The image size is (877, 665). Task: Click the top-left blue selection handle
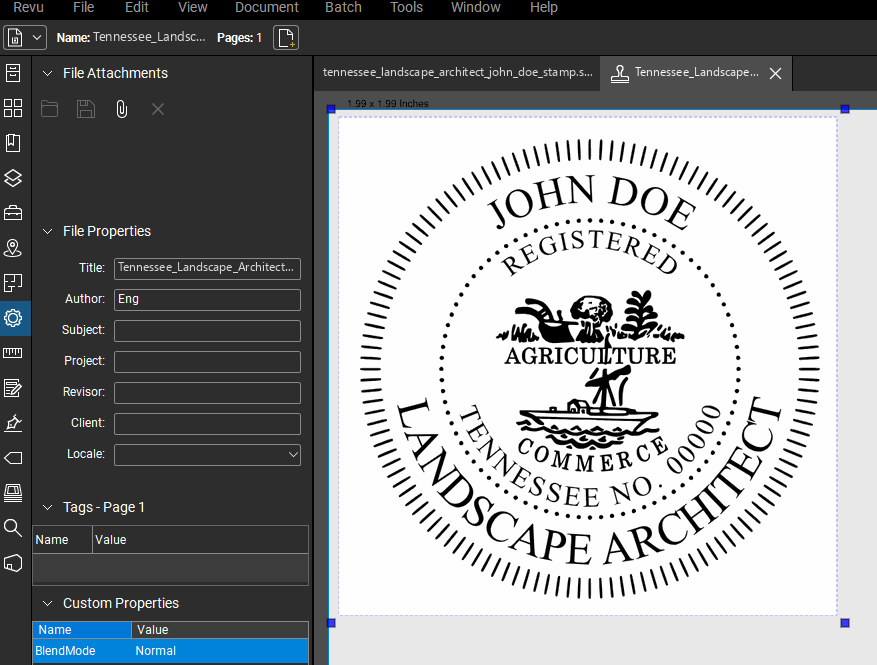point(331,109)
